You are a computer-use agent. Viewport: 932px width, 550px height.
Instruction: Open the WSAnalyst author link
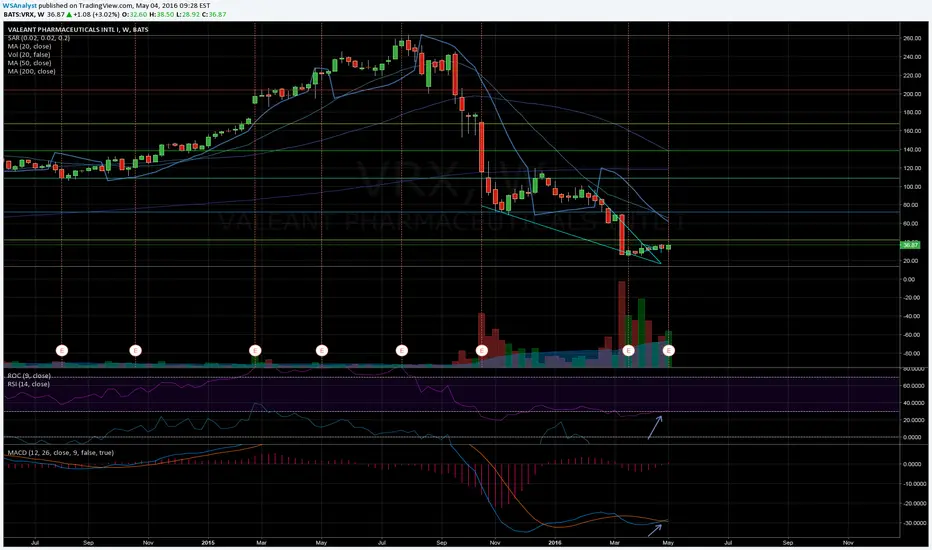point(20,5)
